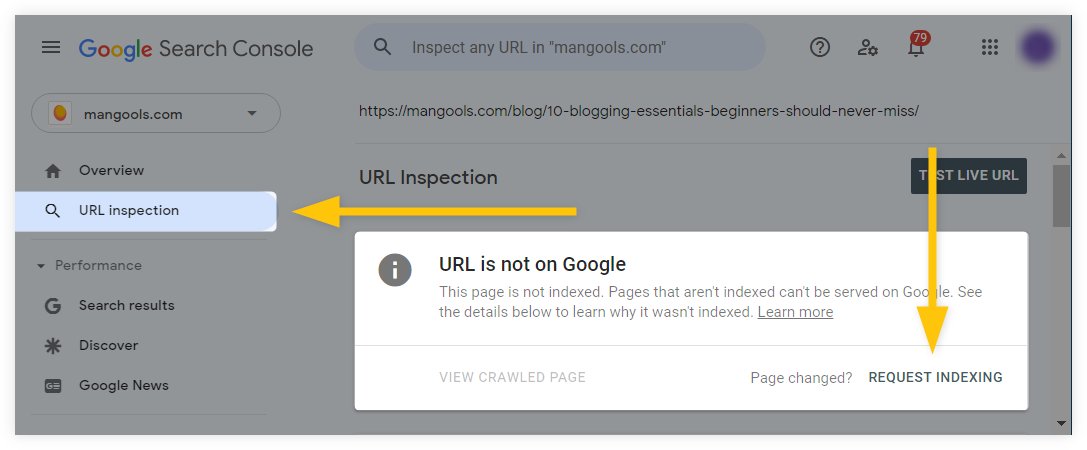
Task: Click the scrollbar down arrow
Action: tap(1061, 422)
